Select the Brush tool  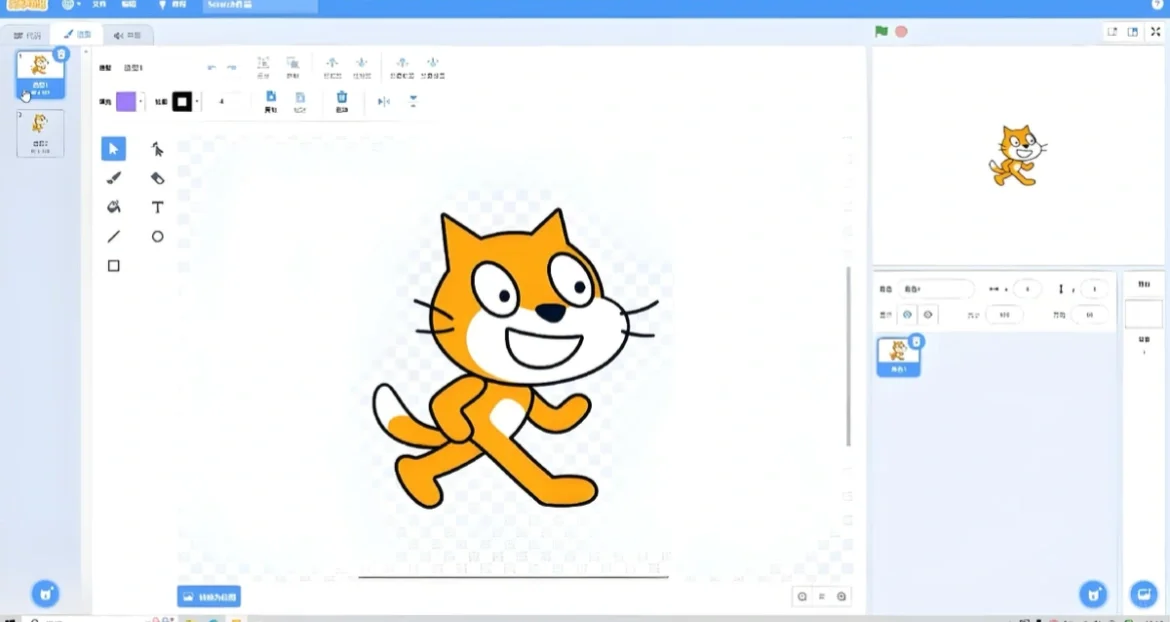[113, 177]
